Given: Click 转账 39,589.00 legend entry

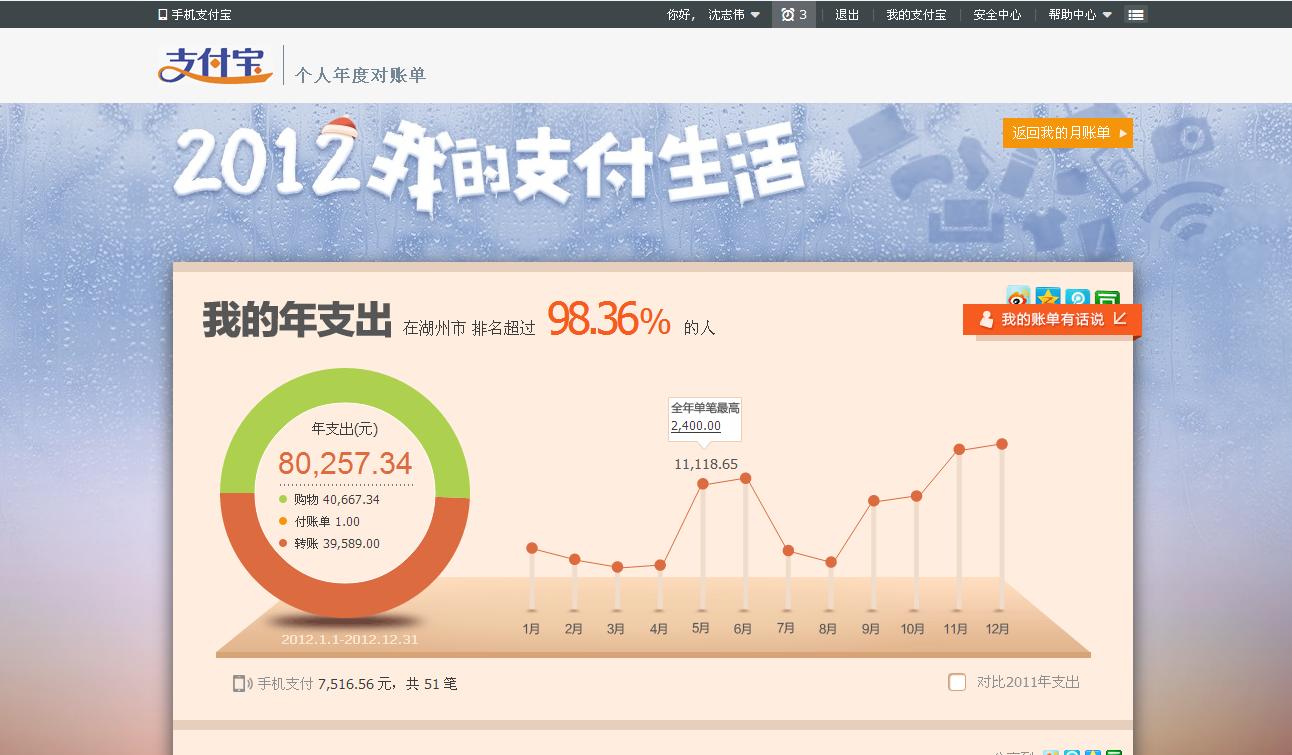Looking at the screenshot, I should [x=329, y=544].
